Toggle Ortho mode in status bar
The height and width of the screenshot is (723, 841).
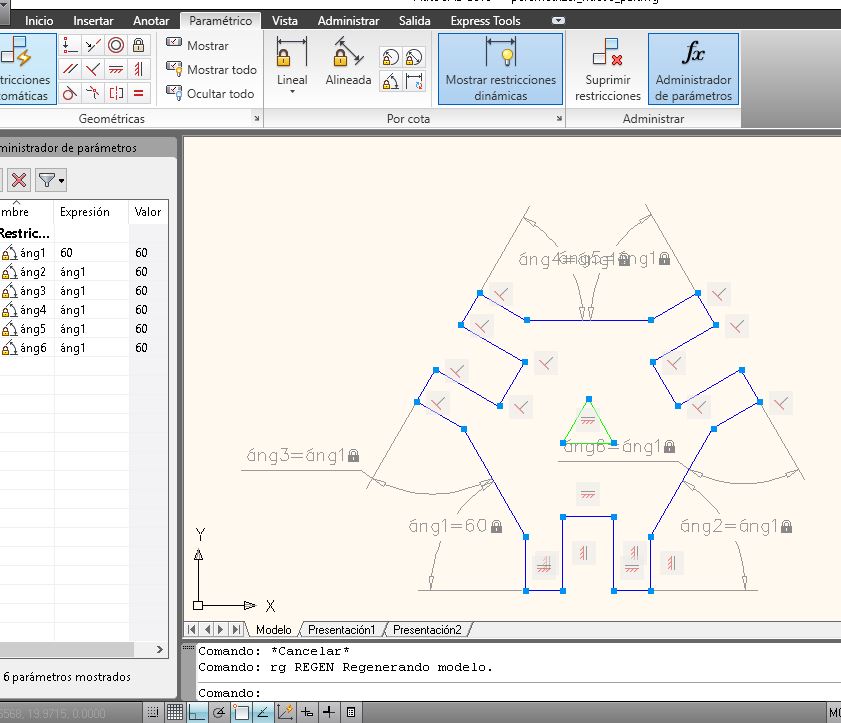(x=197, y=712)
